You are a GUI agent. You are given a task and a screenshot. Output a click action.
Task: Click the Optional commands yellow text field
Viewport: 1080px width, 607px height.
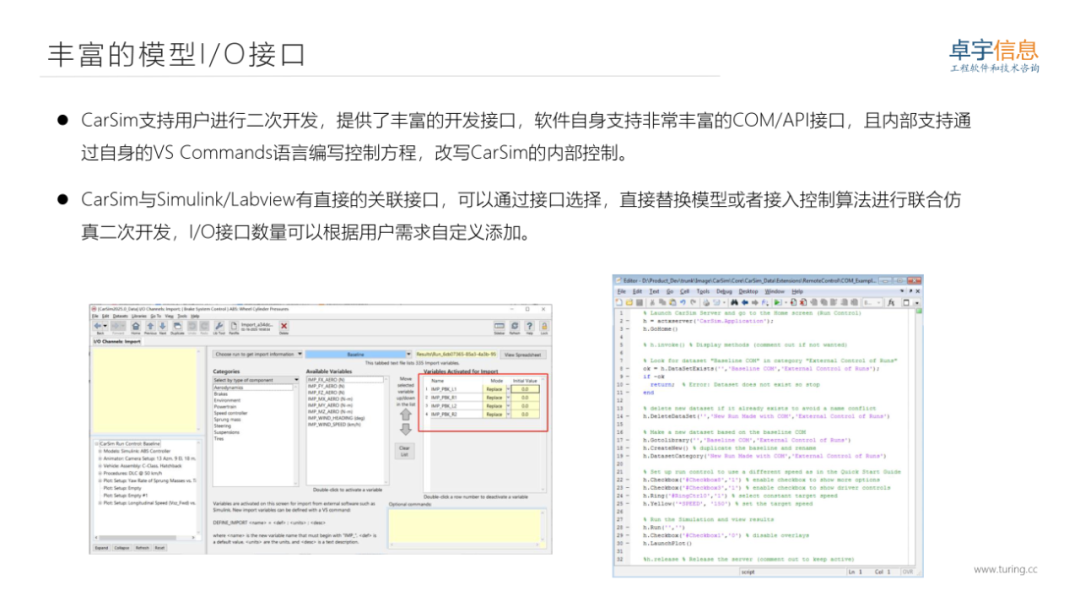[x=467, y=527]
